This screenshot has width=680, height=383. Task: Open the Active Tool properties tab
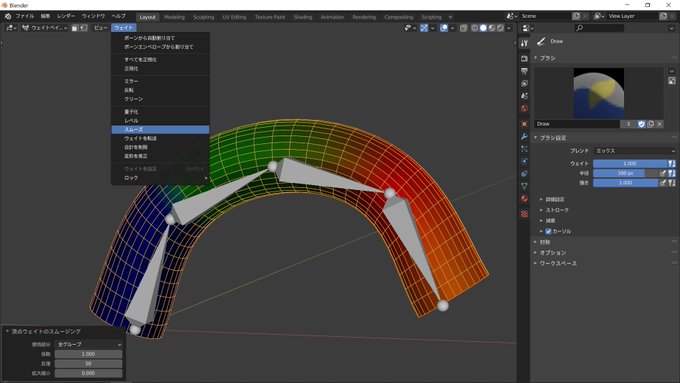coord(524,43)
